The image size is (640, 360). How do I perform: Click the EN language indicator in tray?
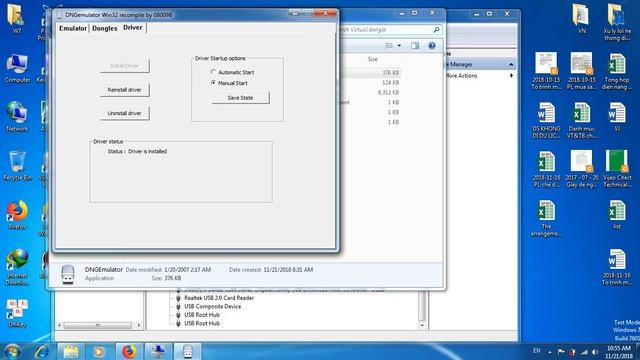click(x=537, y=351)
